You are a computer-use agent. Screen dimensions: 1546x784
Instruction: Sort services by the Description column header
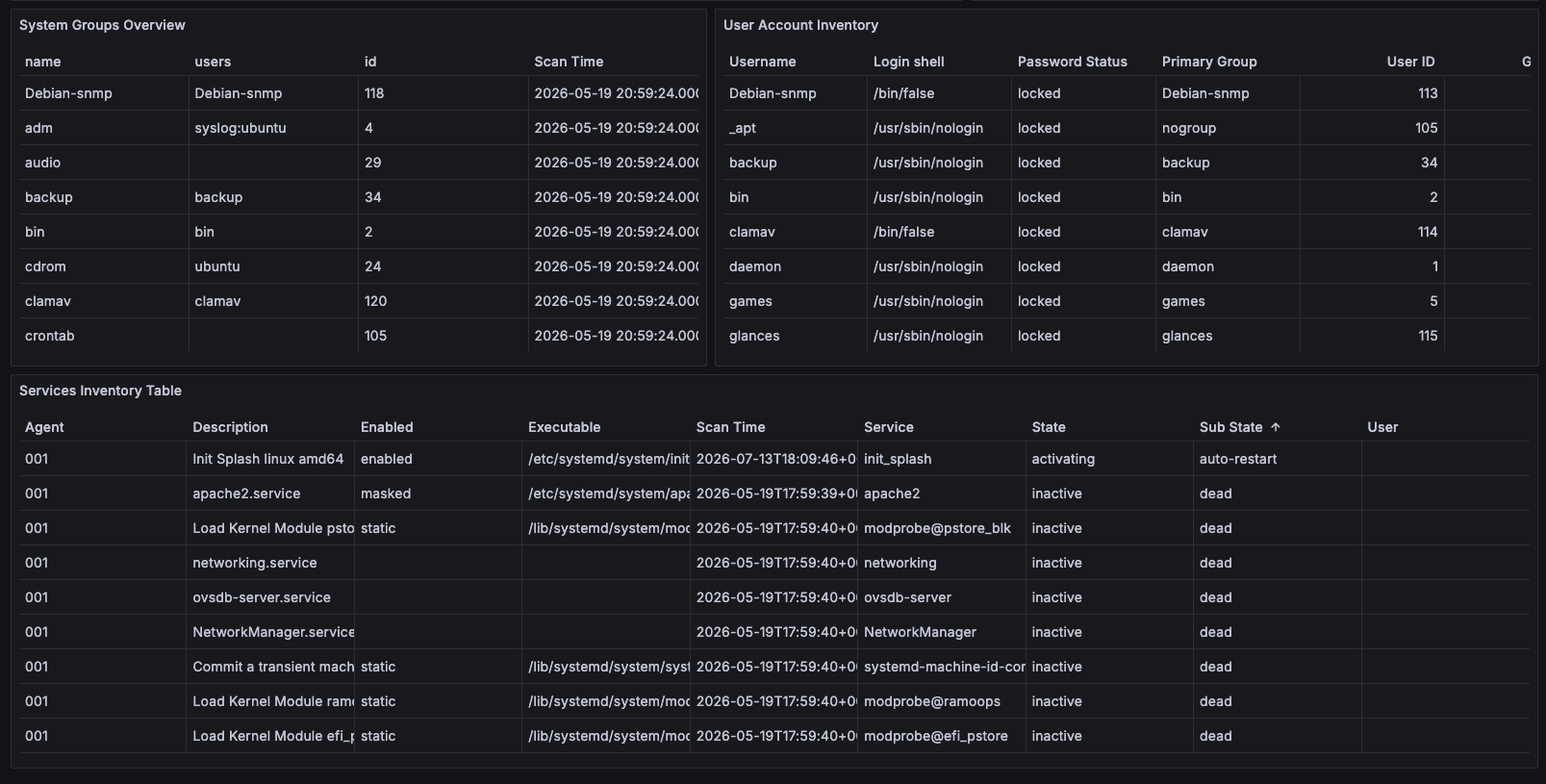[230, 427]
